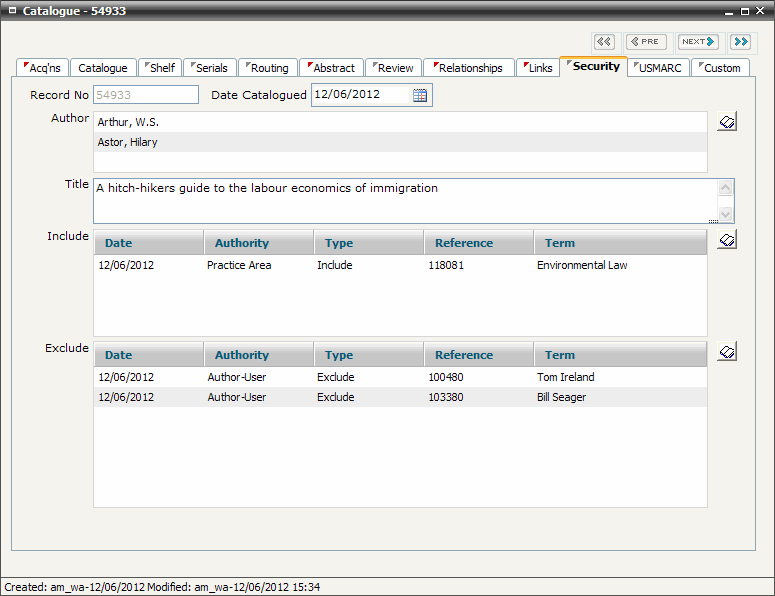Click the edit icon beside Exclude table
This screenshot has height=596, width=775.
pos(727,352)
